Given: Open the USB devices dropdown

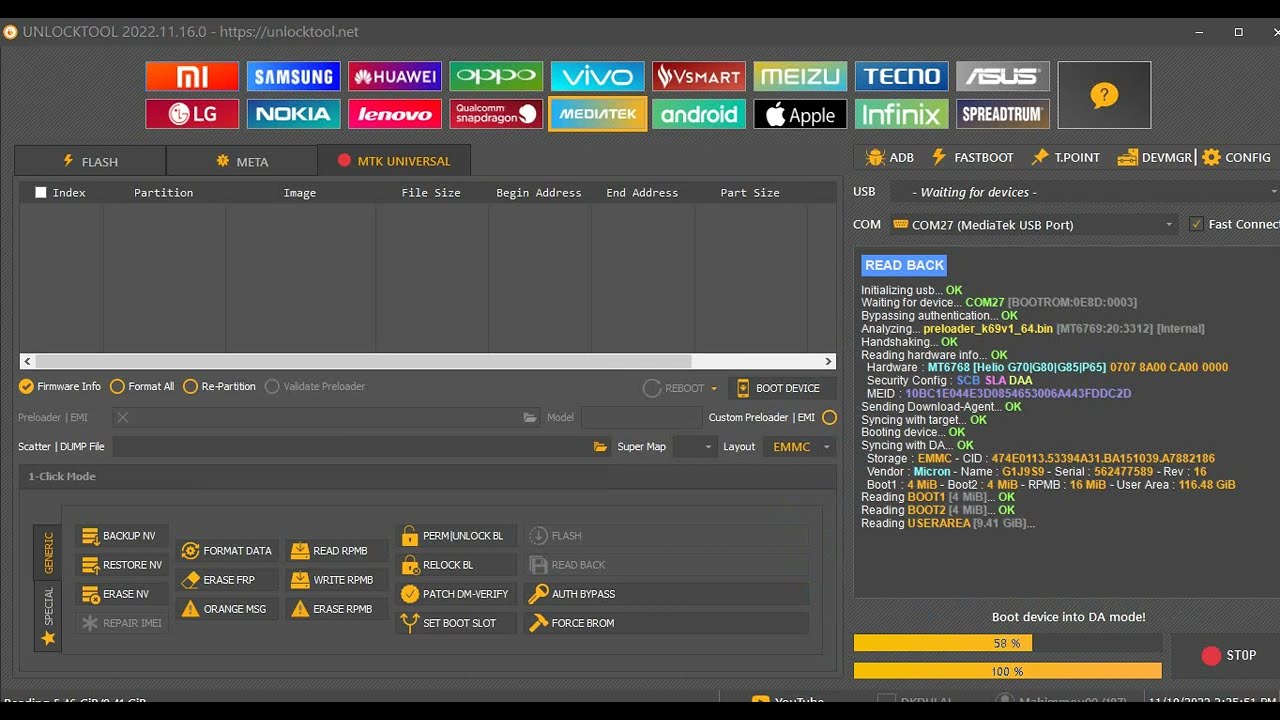Looking at the screenshot, I should [1085, 192].
